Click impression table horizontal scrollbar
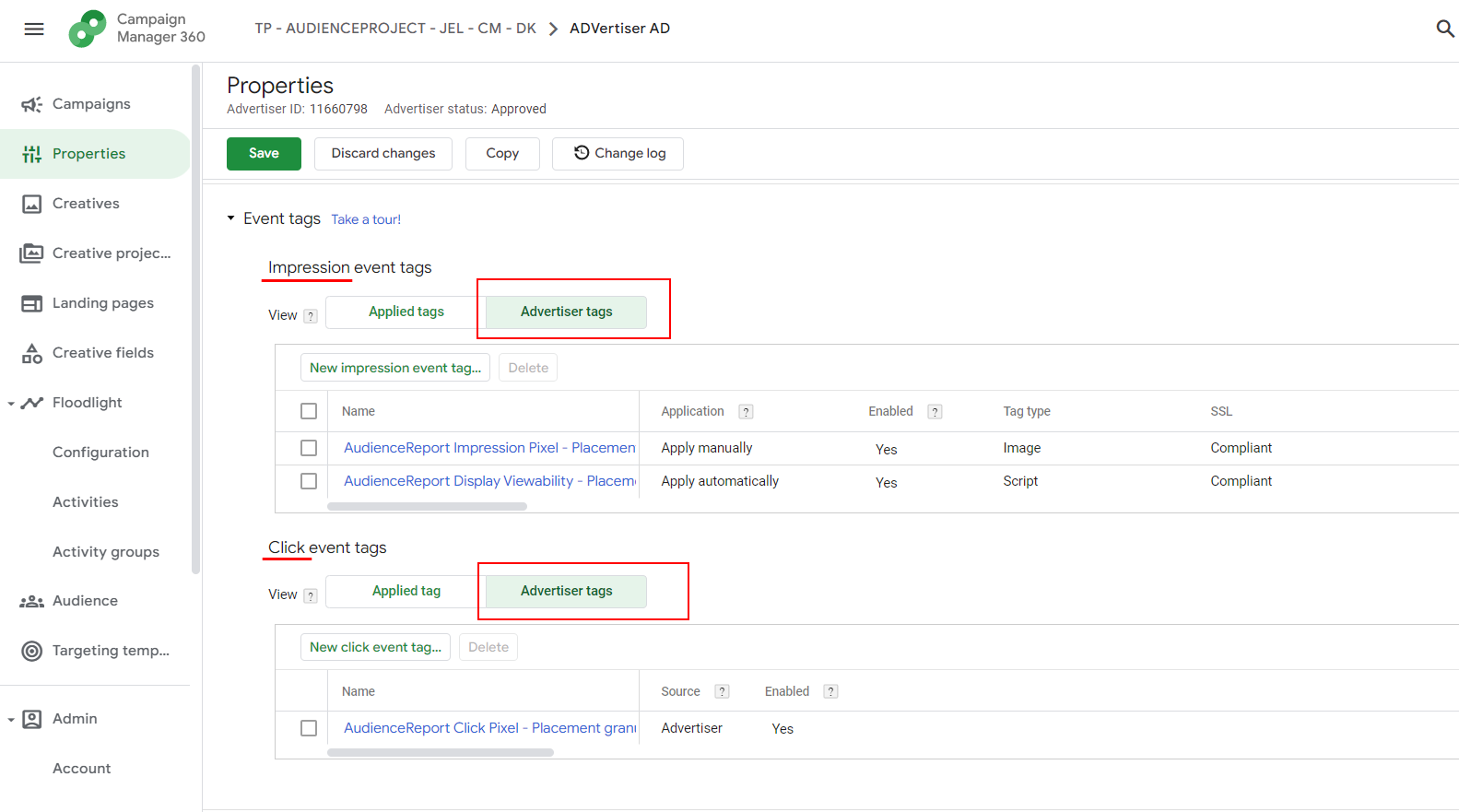The height and width of the screenshot is (812, 1459). click(x=427, y=506)
